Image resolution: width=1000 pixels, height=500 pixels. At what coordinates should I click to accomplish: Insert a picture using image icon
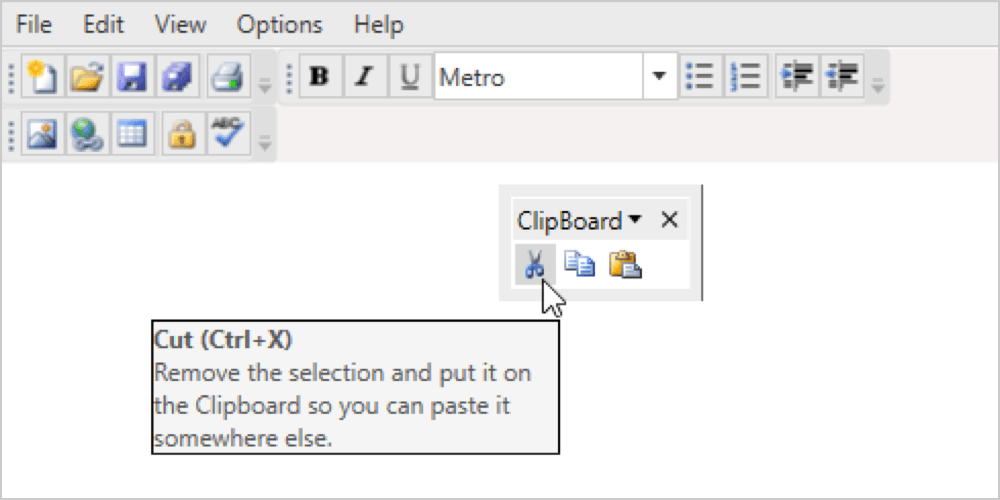(x=41, y=134)
